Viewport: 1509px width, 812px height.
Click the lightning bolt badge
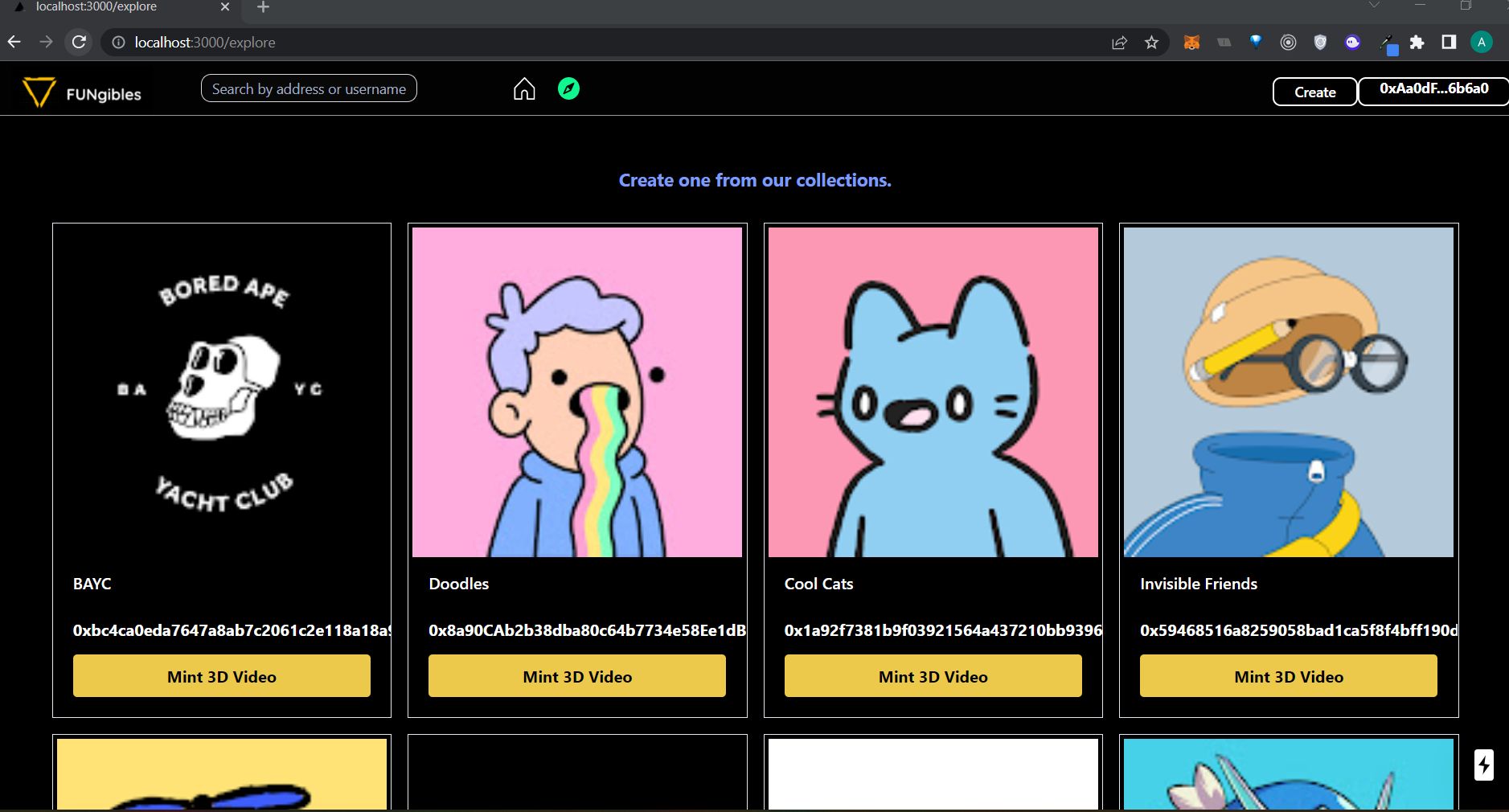click(1483, 765)
